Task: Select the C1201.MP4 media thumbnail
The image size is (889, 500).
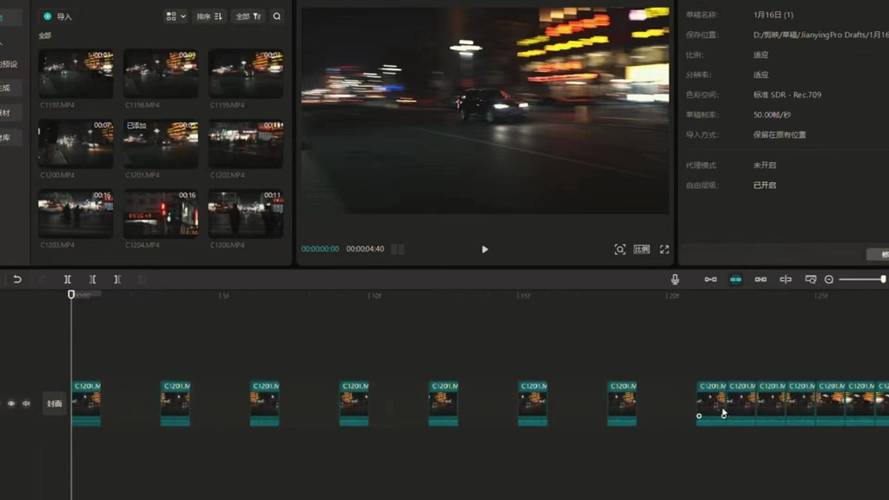Action: point(161,145)
